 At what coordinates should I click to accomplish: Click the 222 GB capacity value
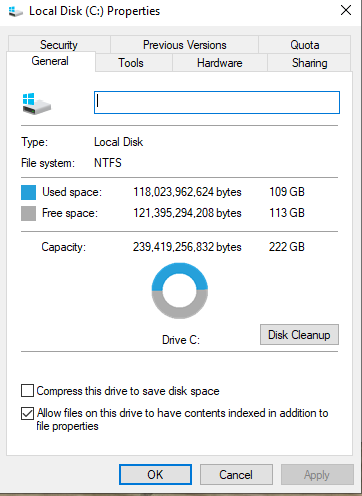(x=287, y=247)
